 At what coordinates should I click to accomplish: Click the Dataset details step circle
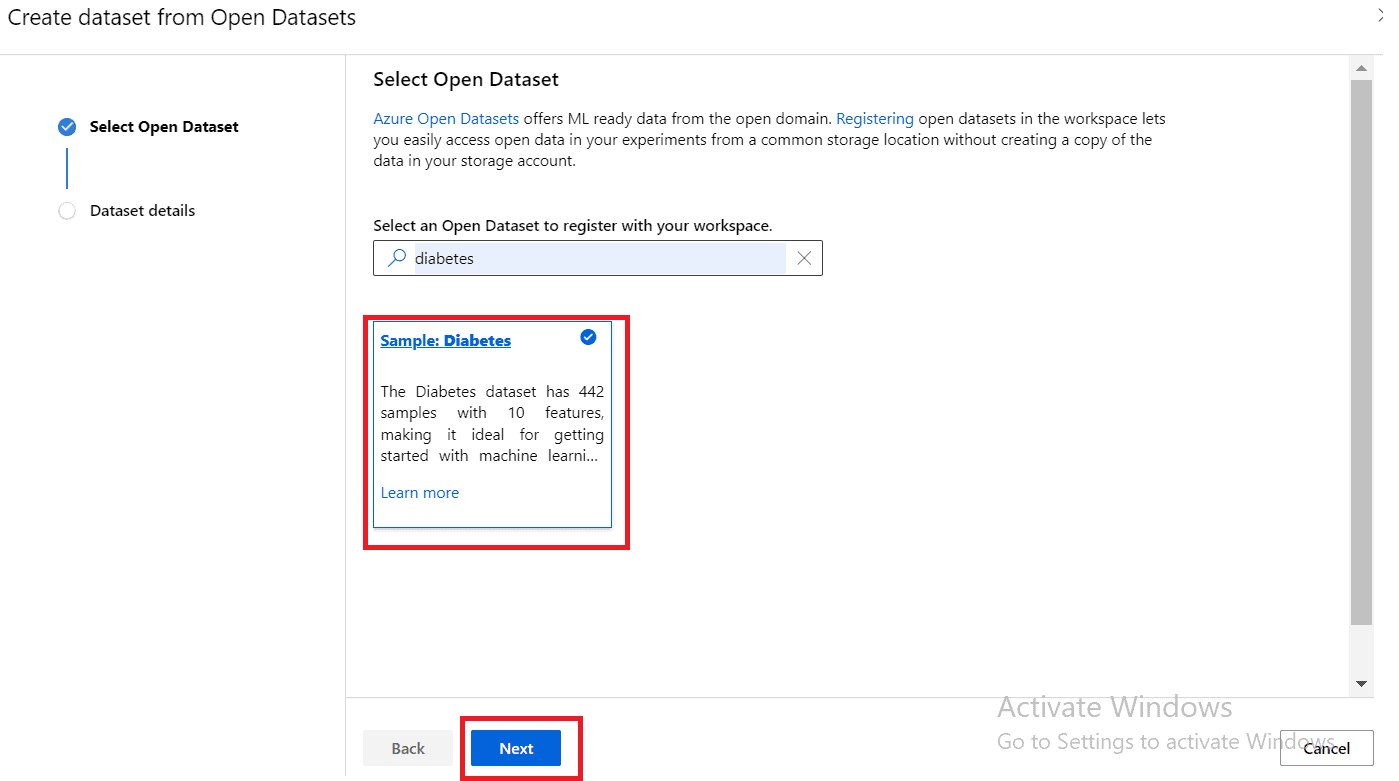67,211
